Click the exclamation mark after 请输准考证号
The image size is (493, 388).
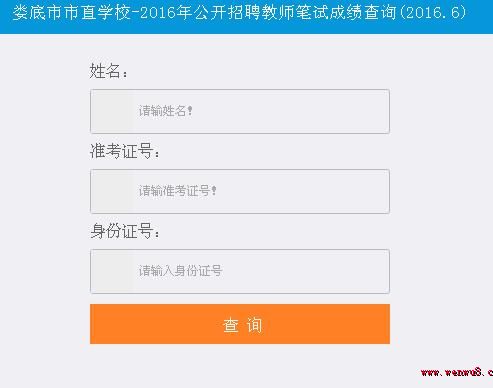coord(214,191)
